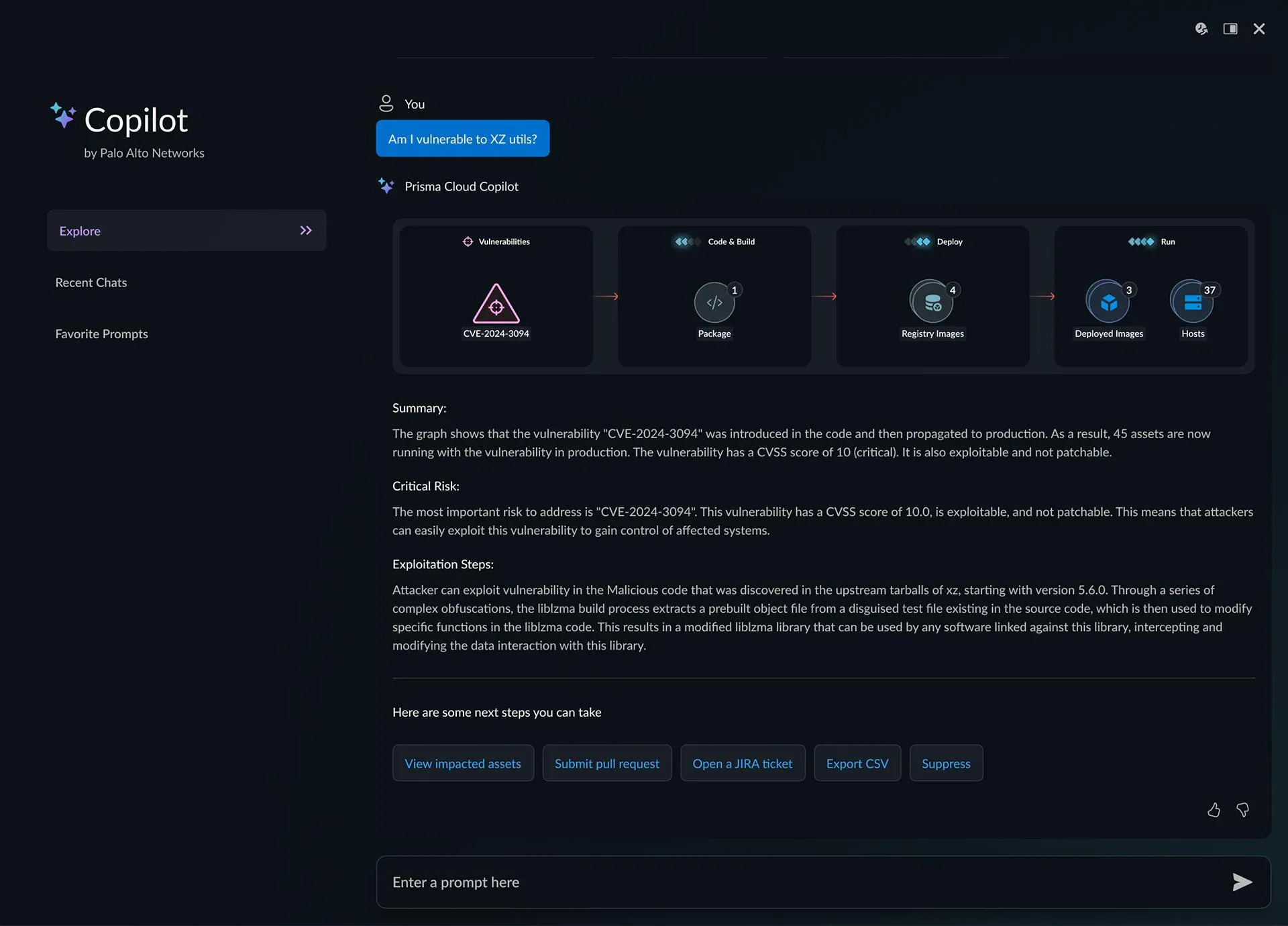Give thumbs up feedback on response
The height and width of the screenshot is (926, 1288).
coord(1214,810)
